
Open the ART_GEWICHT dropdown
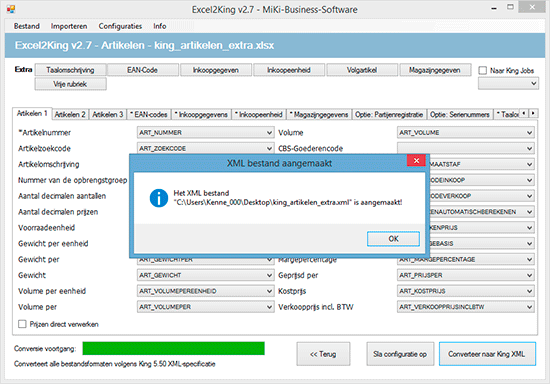[205, 275]
